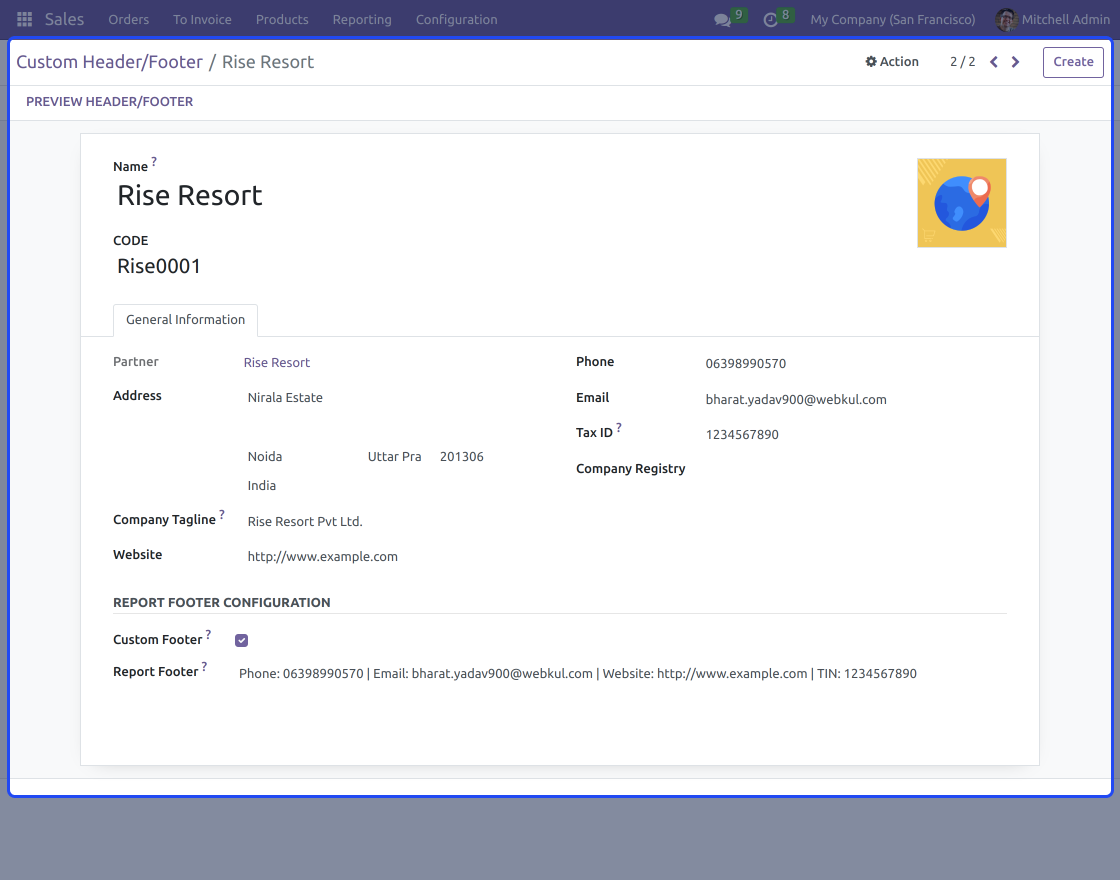Show help tooltip next to Name label
This screenshot has width=1120, height=880.
(154, 161)
